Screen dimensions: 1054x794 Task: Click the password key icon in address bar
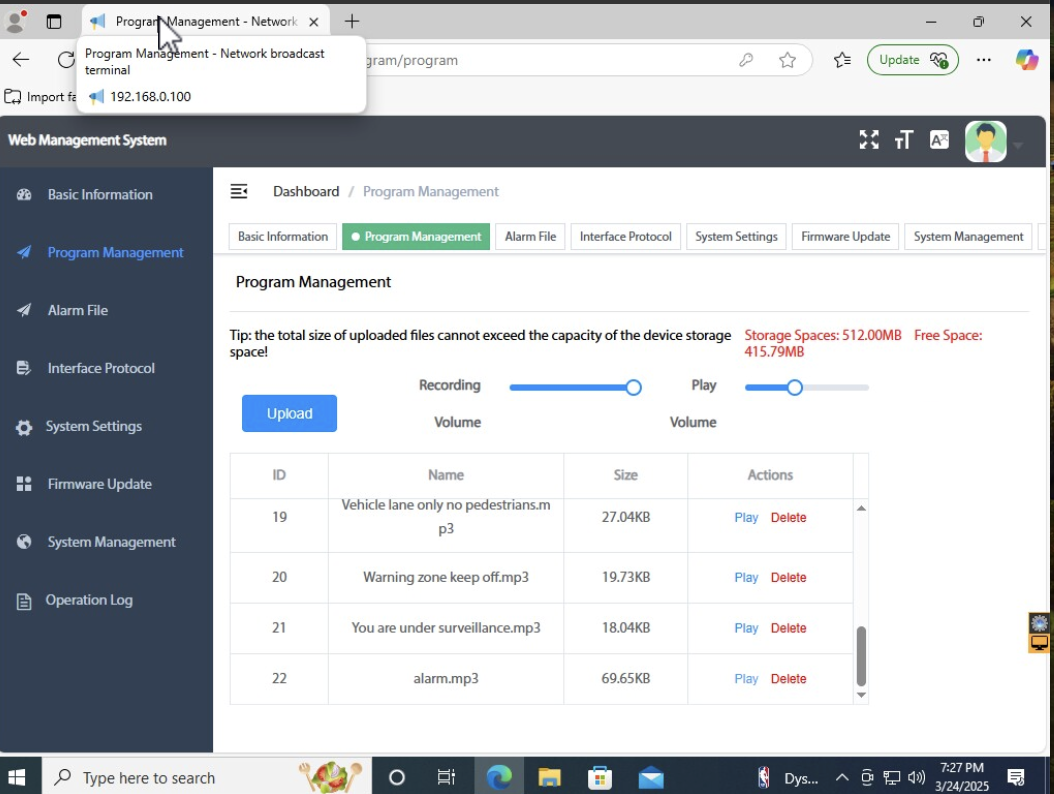click(x=746, y=60)
